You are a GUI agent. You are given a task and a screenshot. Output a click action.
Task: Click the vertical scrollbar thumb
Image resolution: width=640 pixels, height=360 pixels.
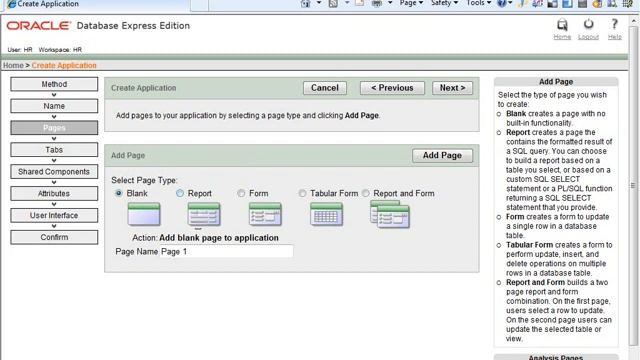(x=633, y=186)
